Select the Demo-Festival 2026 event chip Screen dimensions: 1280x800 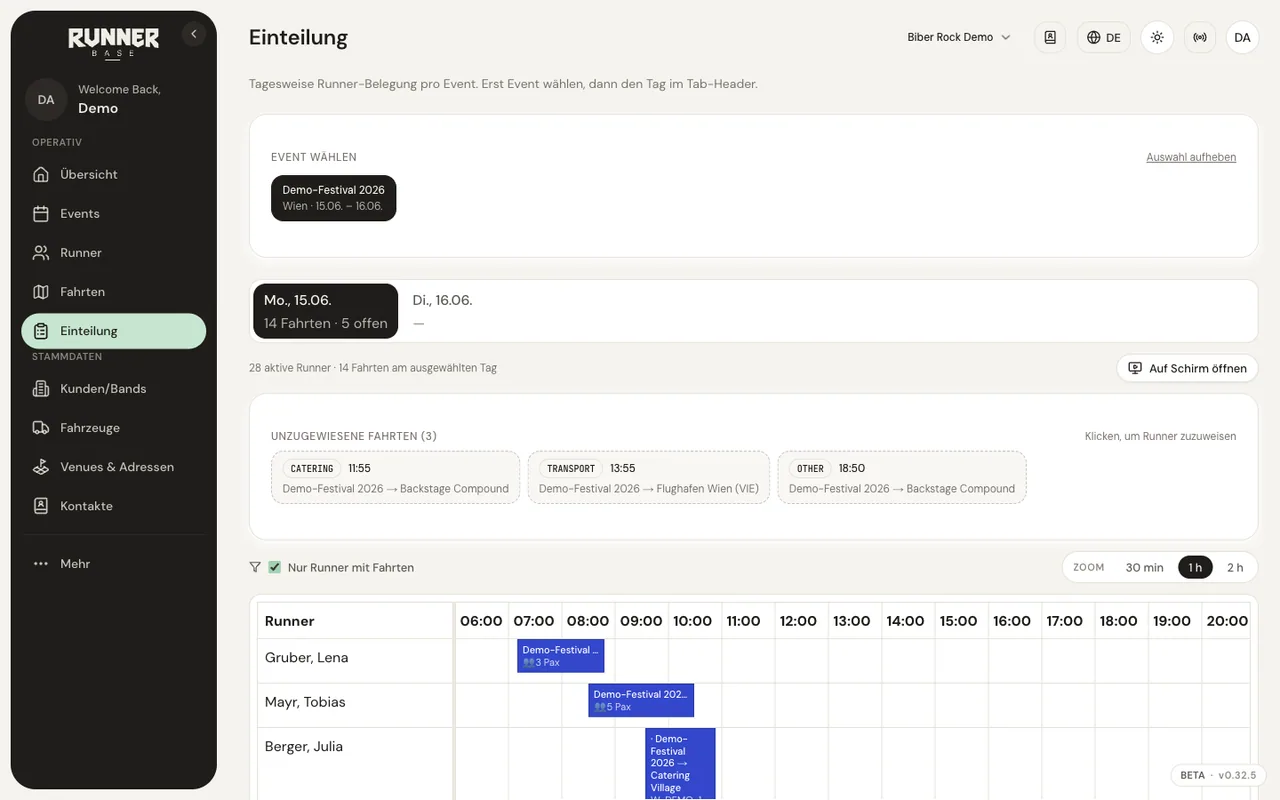tap(333, 198)
